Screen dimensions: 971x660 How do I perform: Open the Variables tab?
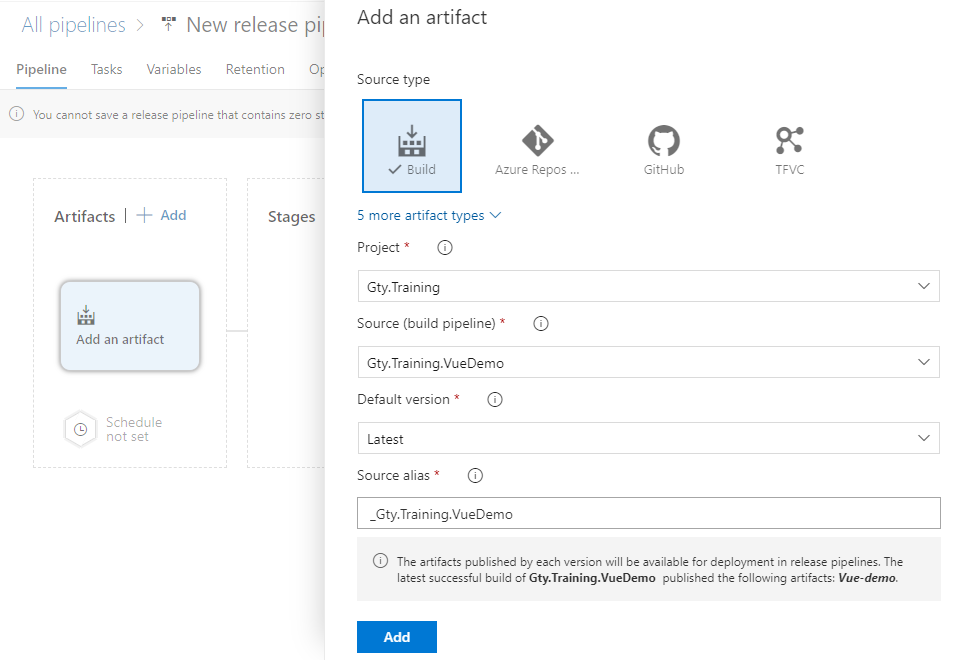pyautogui.click(x=174, y=70)
